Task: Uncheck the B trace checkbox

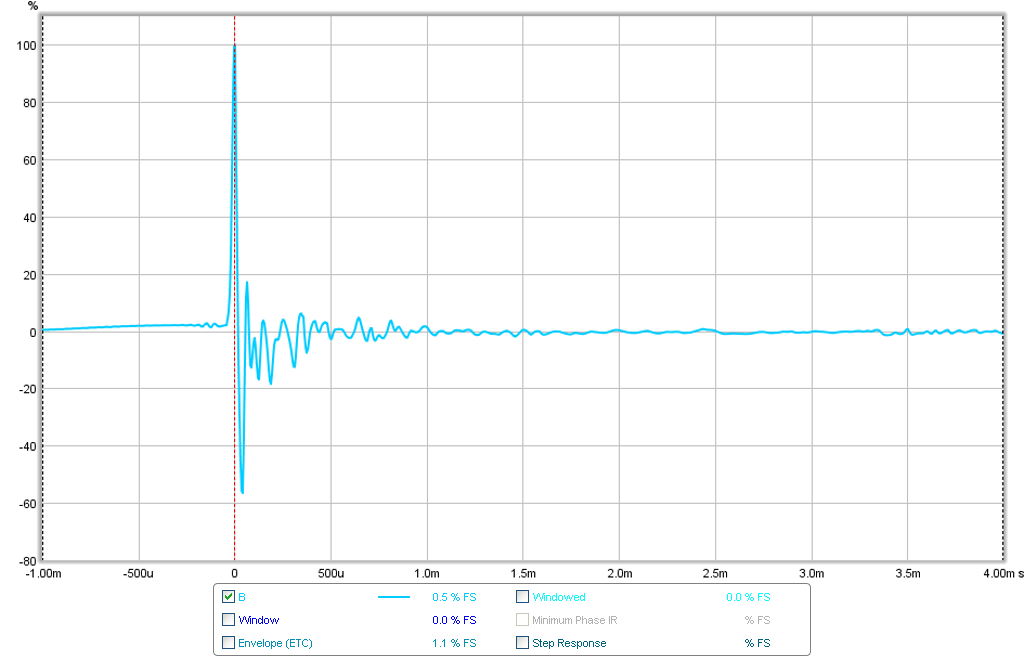Action: tap(228, 596)
